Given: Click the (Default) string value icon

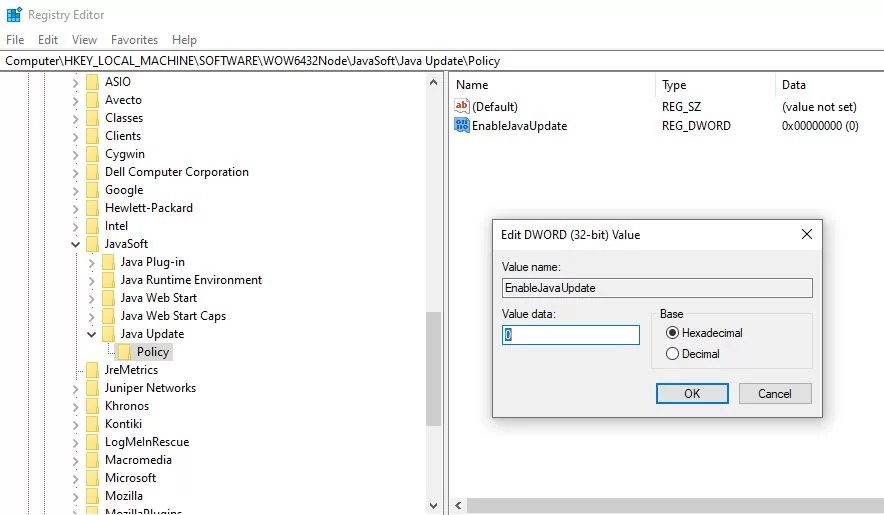Looking at the screenshot, I should pos(462,106).
